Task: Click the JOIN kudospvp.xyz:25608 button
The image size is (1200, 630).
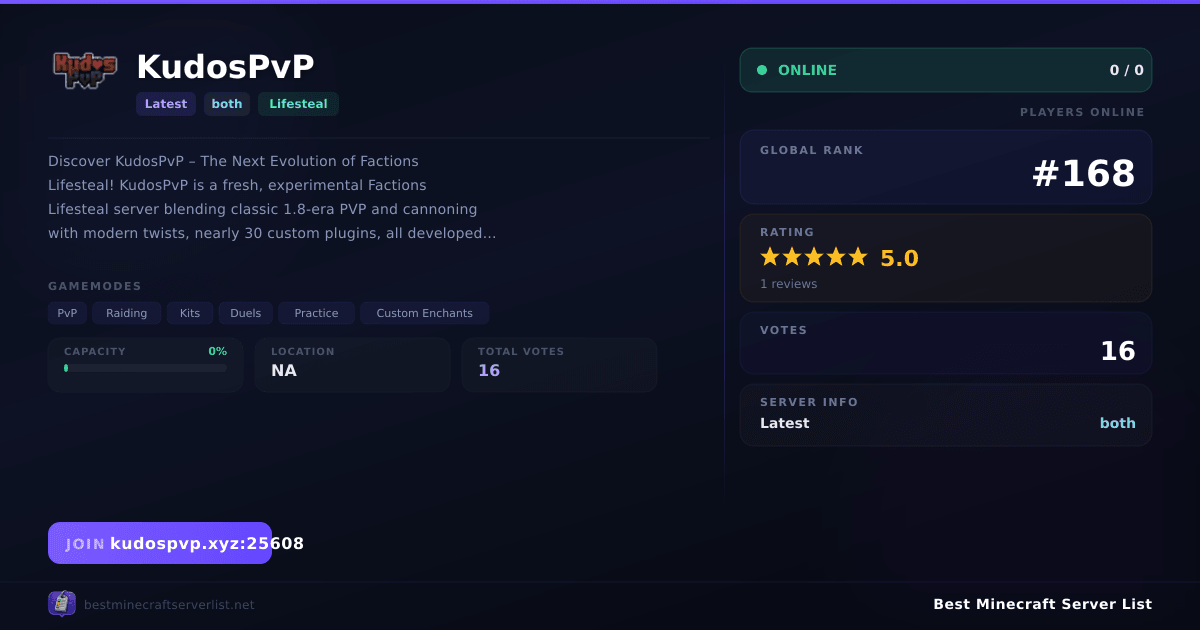Action: pyautogui.click(x=160, y=543)
